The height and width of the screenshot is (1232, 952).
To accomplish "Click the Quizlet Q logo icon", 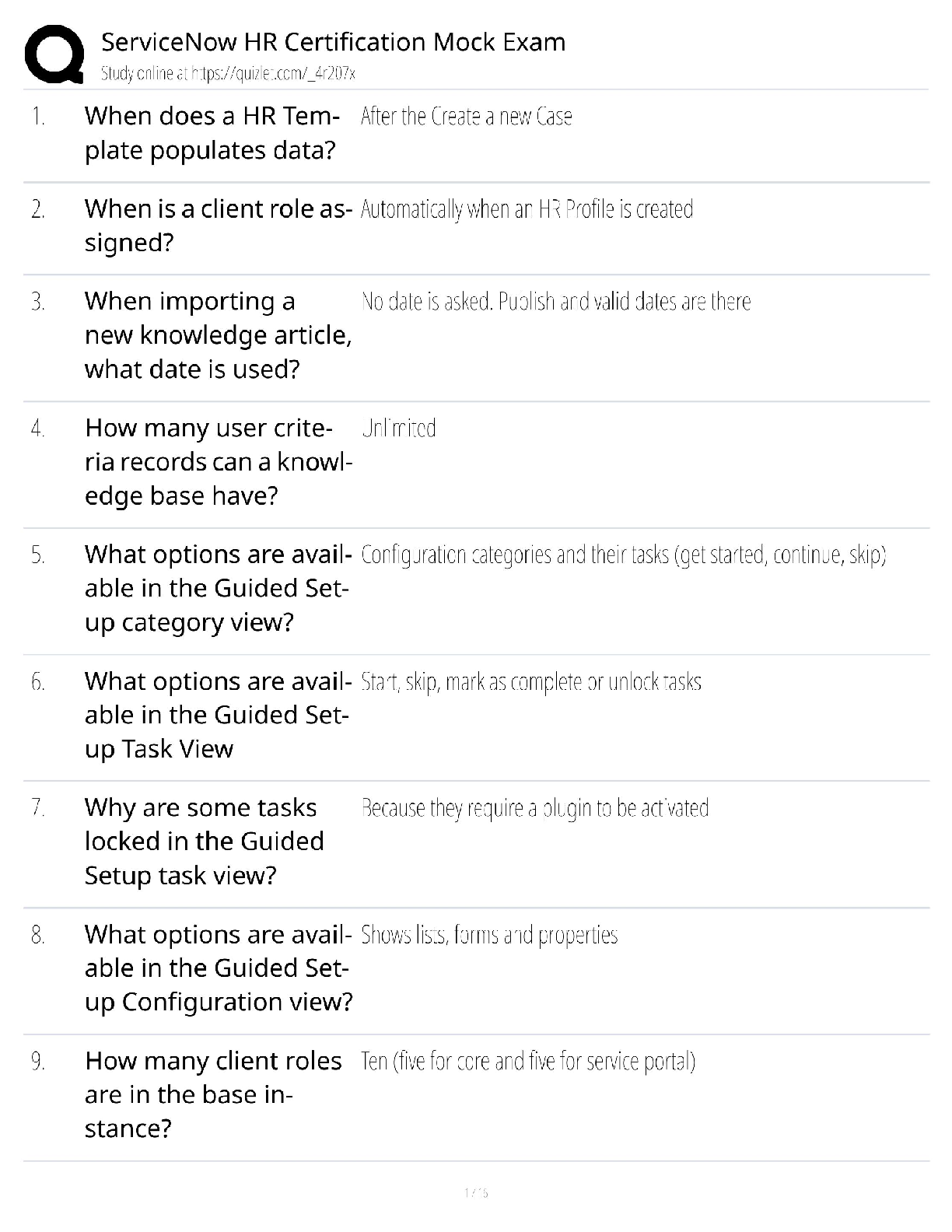I will pos(54,54).
